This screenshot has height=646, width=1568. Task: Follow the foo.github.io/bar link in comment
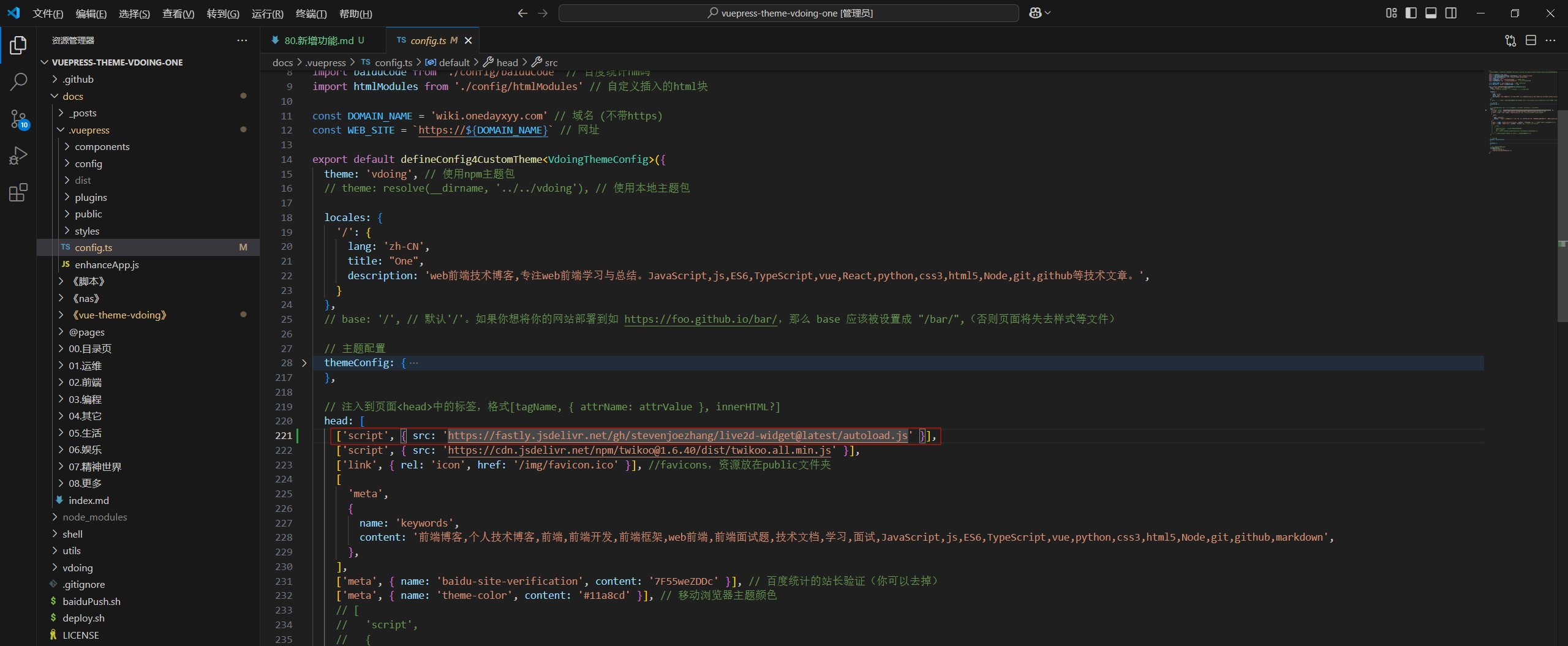pyautogui.click(x=701, y=319)
